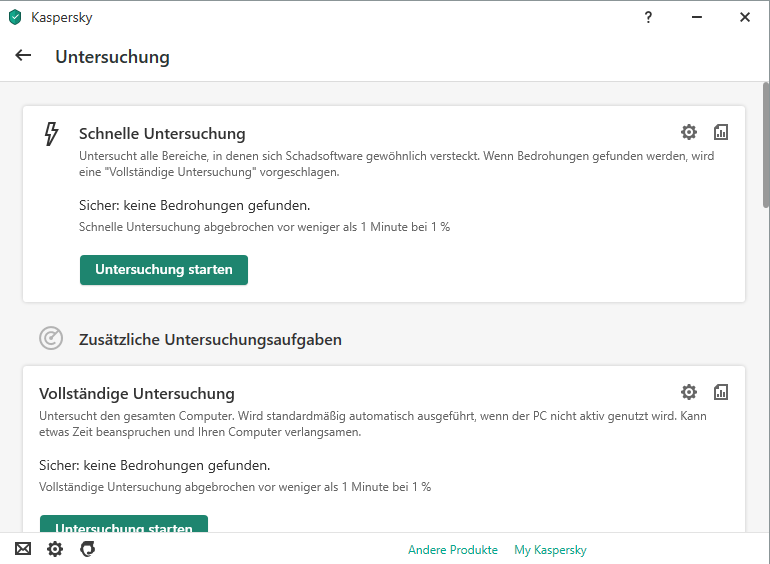Open the envelope notifications icon in footer

point(23,549)
